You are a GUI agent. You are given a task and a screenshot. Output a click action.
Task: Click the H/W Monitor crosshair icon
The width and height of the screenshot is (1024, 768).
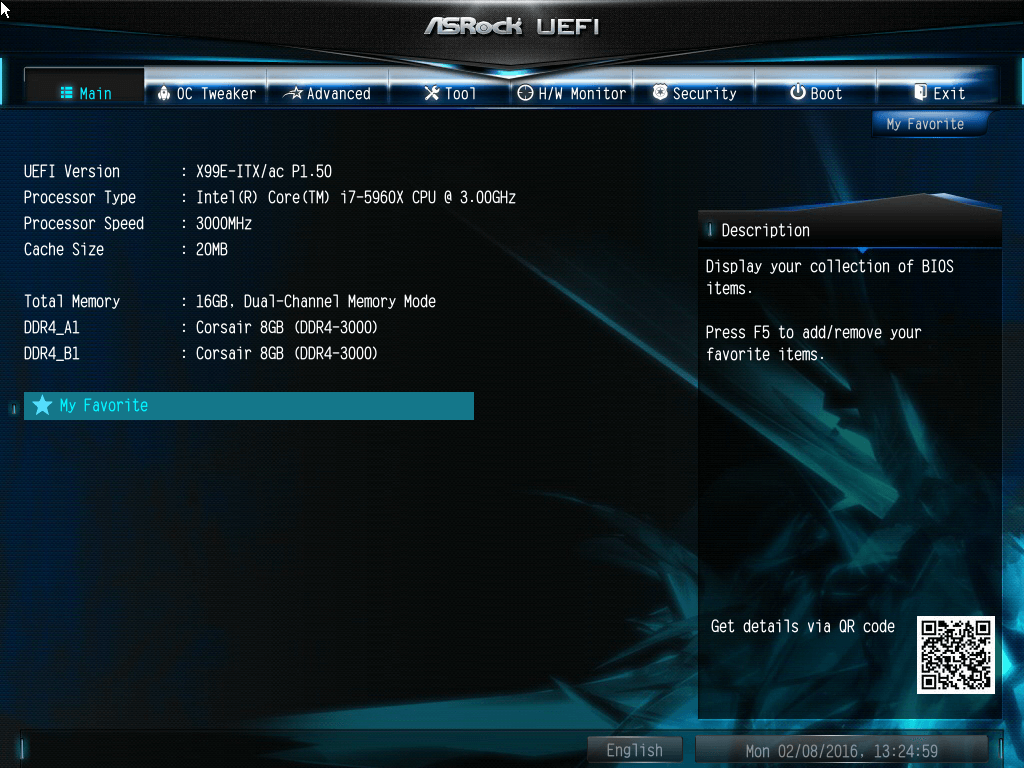click(525, 93)
